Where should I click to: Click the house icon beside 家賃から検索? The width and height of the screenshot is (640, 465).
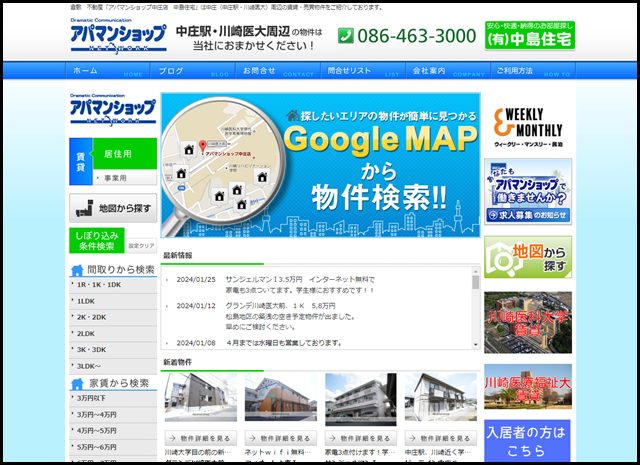tap(77, 384)
